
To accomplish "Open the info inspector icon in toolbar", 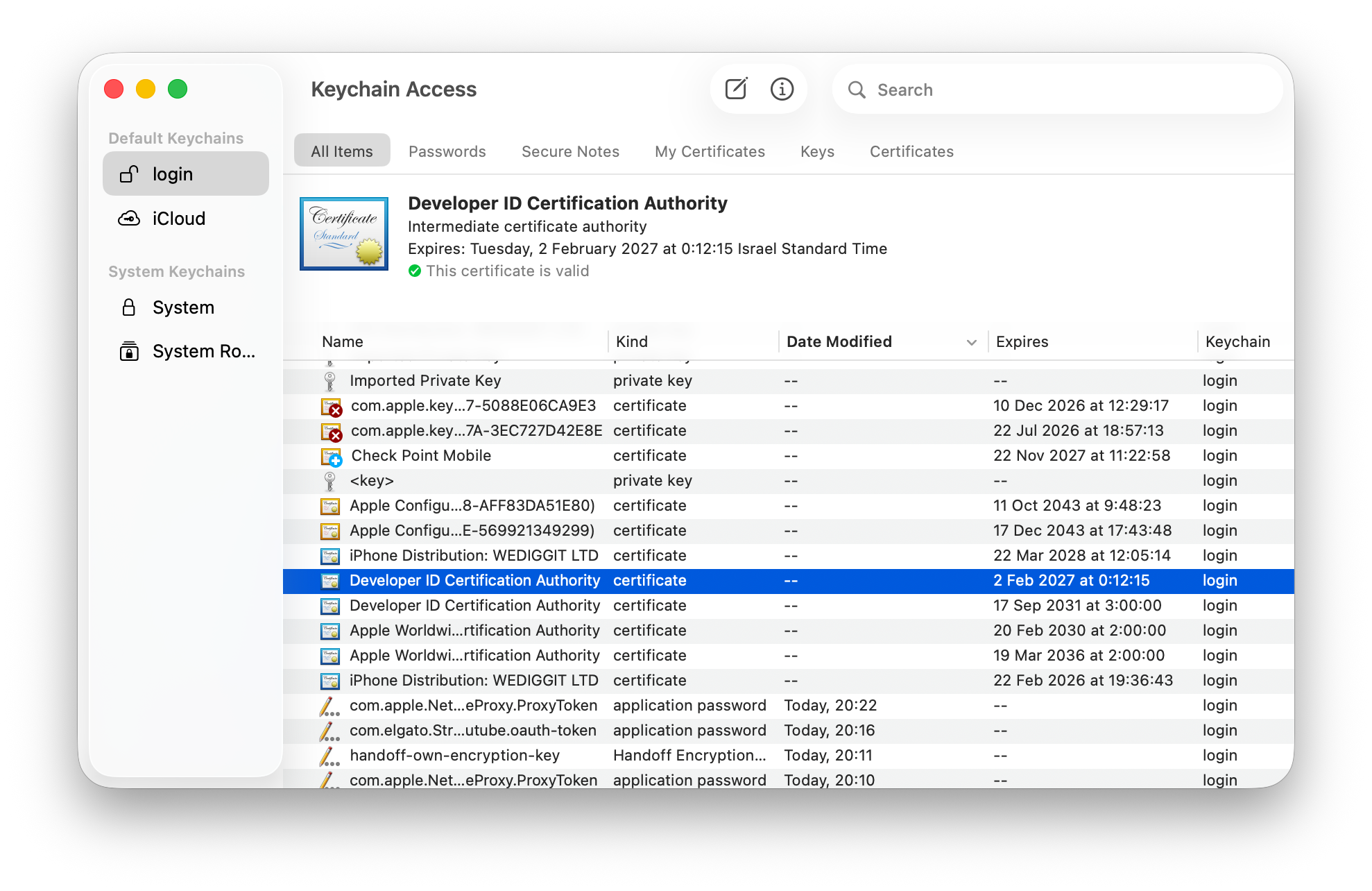I will point(782,89).
